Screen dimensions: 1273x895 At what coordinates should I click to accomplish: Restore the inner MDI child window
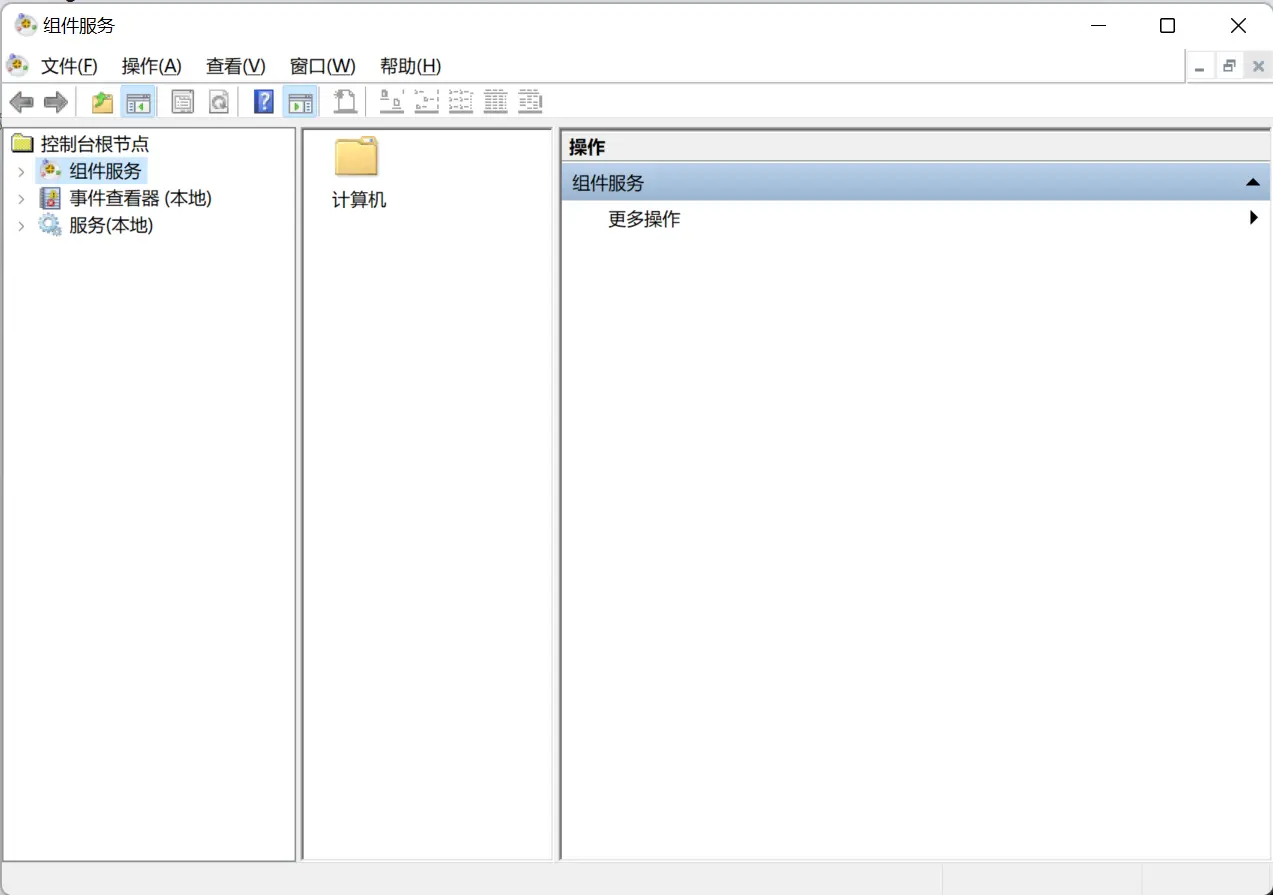(1229, 67)
